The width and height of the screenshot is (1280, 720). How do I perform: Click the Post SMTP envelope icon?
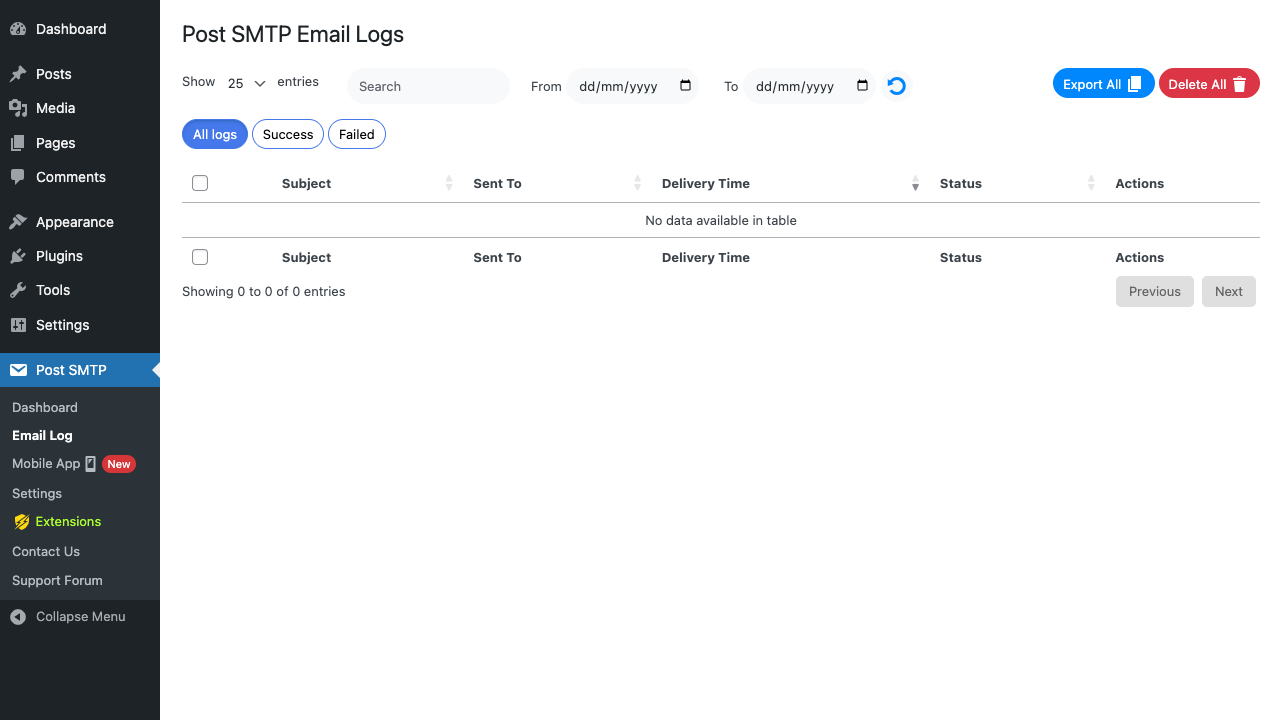(18, 370)
